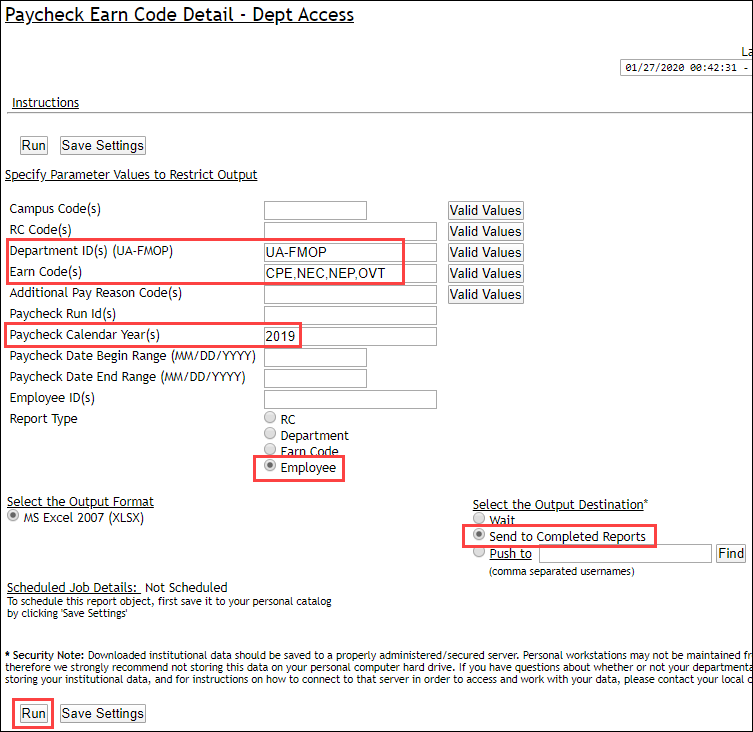
Task: Click the RC Code(s) input field
Action: pos(350,232)
